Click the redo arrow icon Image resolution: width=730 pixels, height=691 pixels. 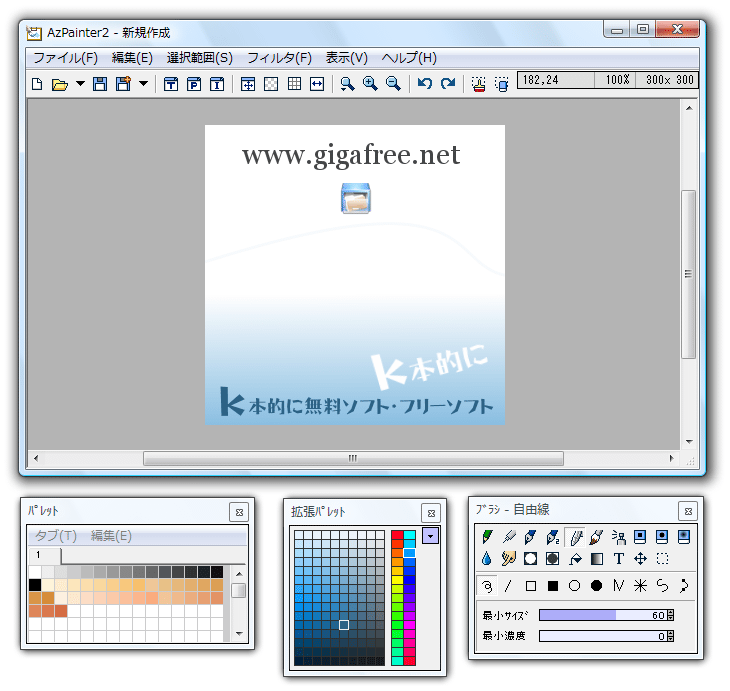tap(448, 84)
